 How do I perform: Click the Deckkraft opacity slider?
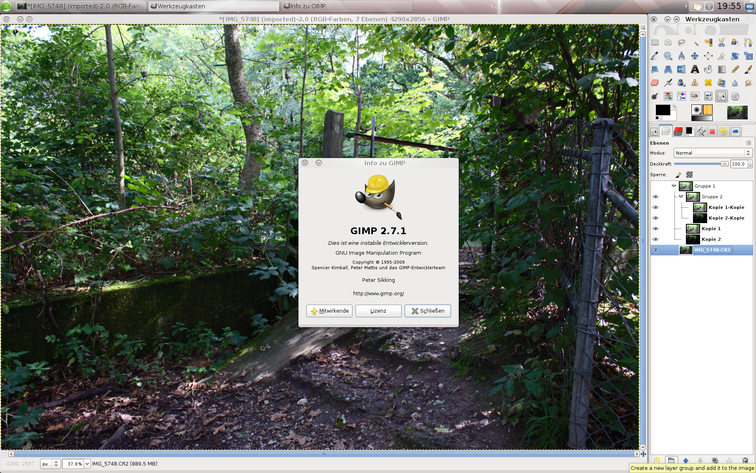click(699, 163)
